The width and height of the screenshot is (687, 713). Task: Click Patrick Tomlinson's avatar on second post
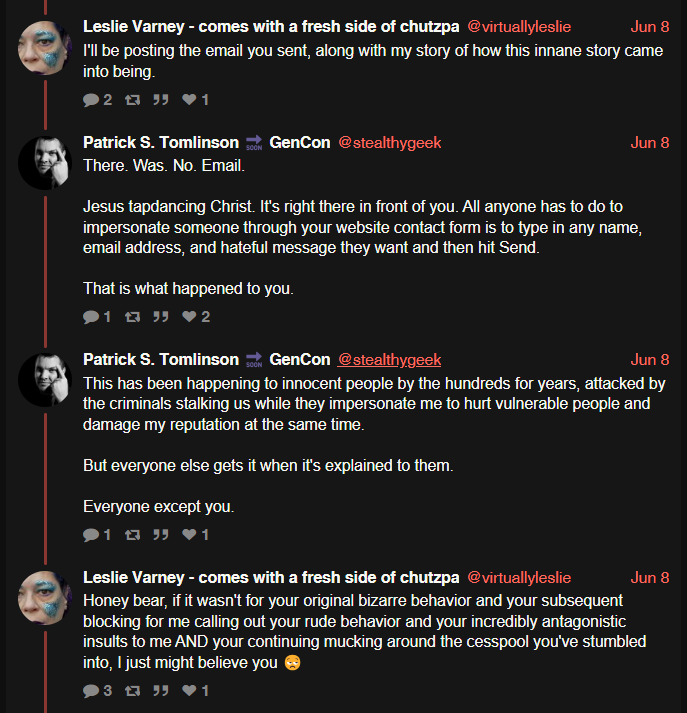pos(45,163)
